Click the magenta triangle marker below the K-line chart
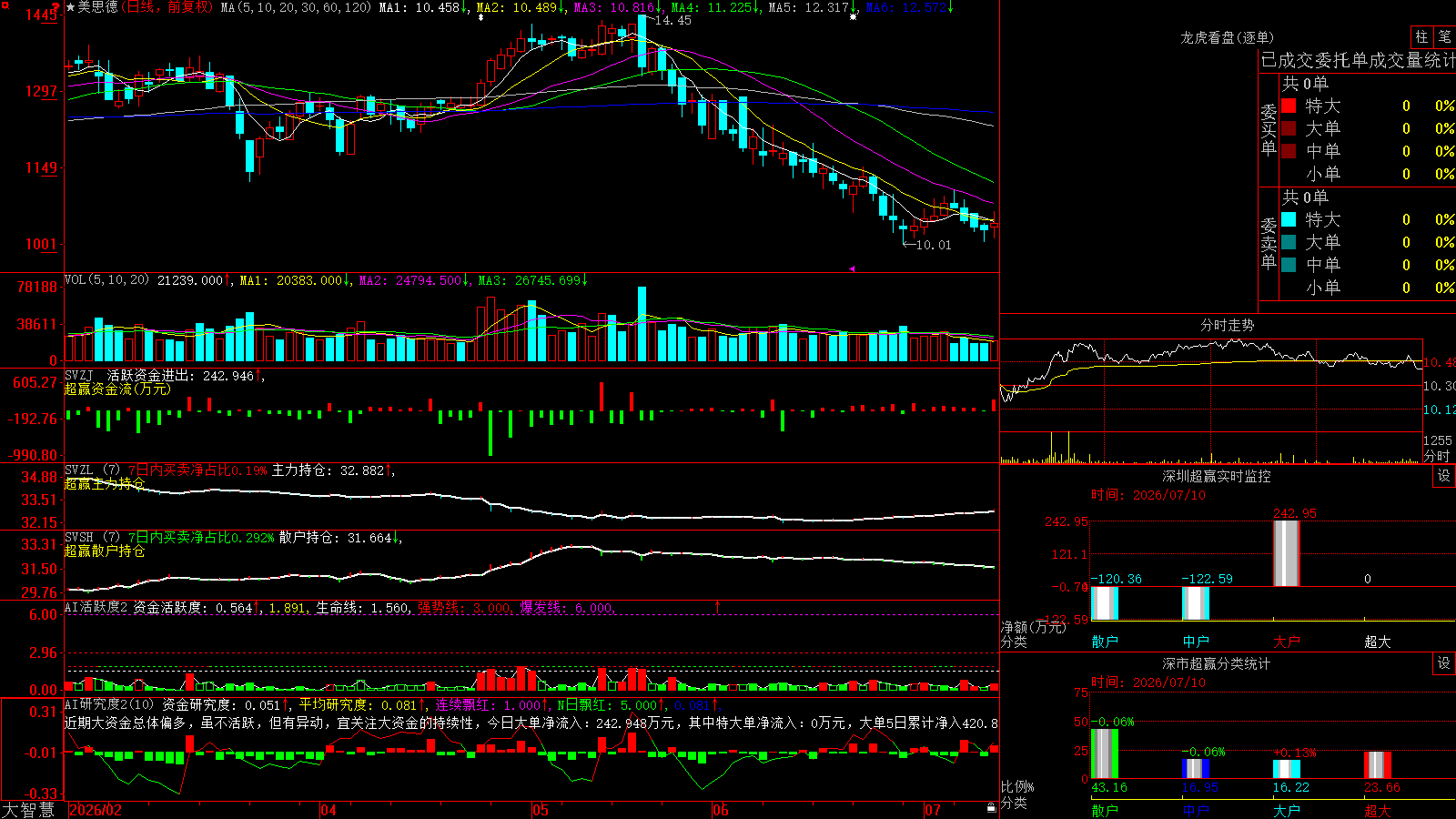The height and width of the screenshot is (819, 1456). (853, 268)
